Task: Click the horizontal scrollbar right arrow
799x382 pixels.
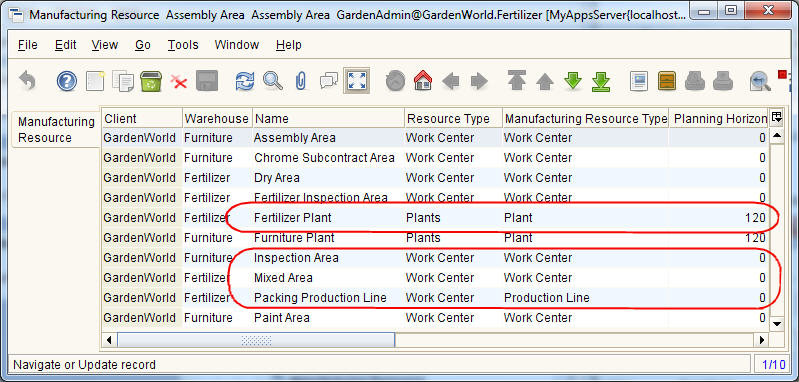Action: (x=762, y=340)
